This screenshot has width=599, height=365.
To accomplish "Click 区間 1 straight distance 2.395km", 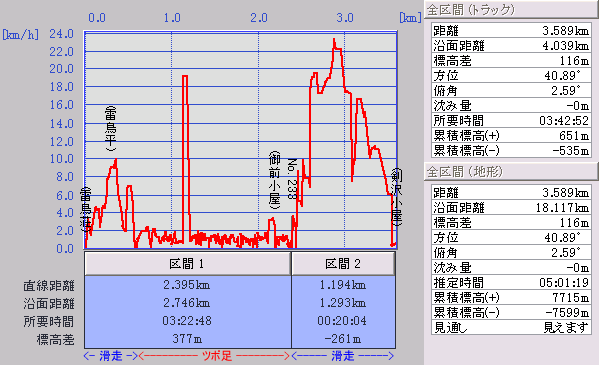I will (186, 285).
